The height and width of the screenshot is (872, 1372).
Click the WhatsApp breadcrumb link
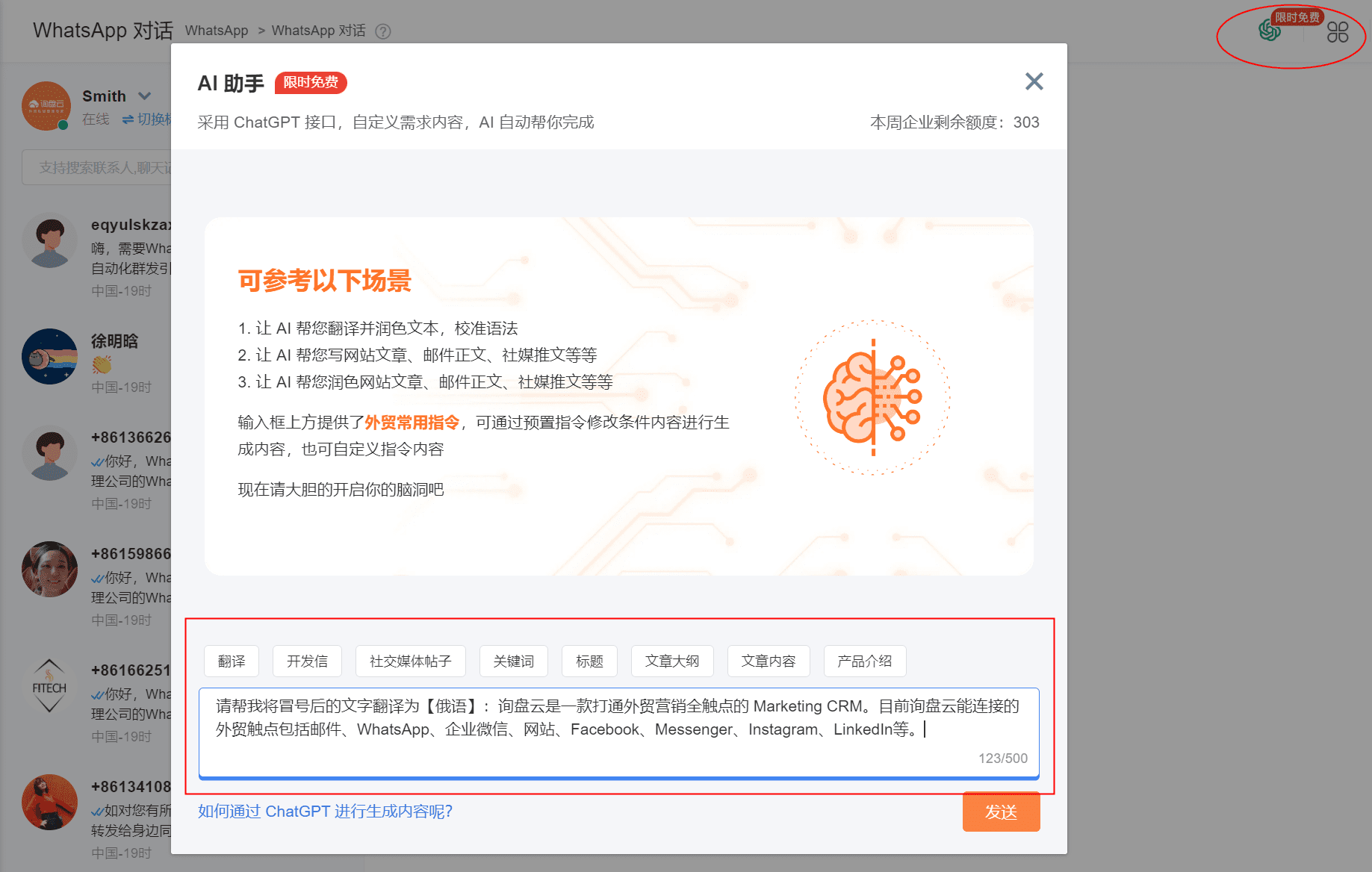217,31
